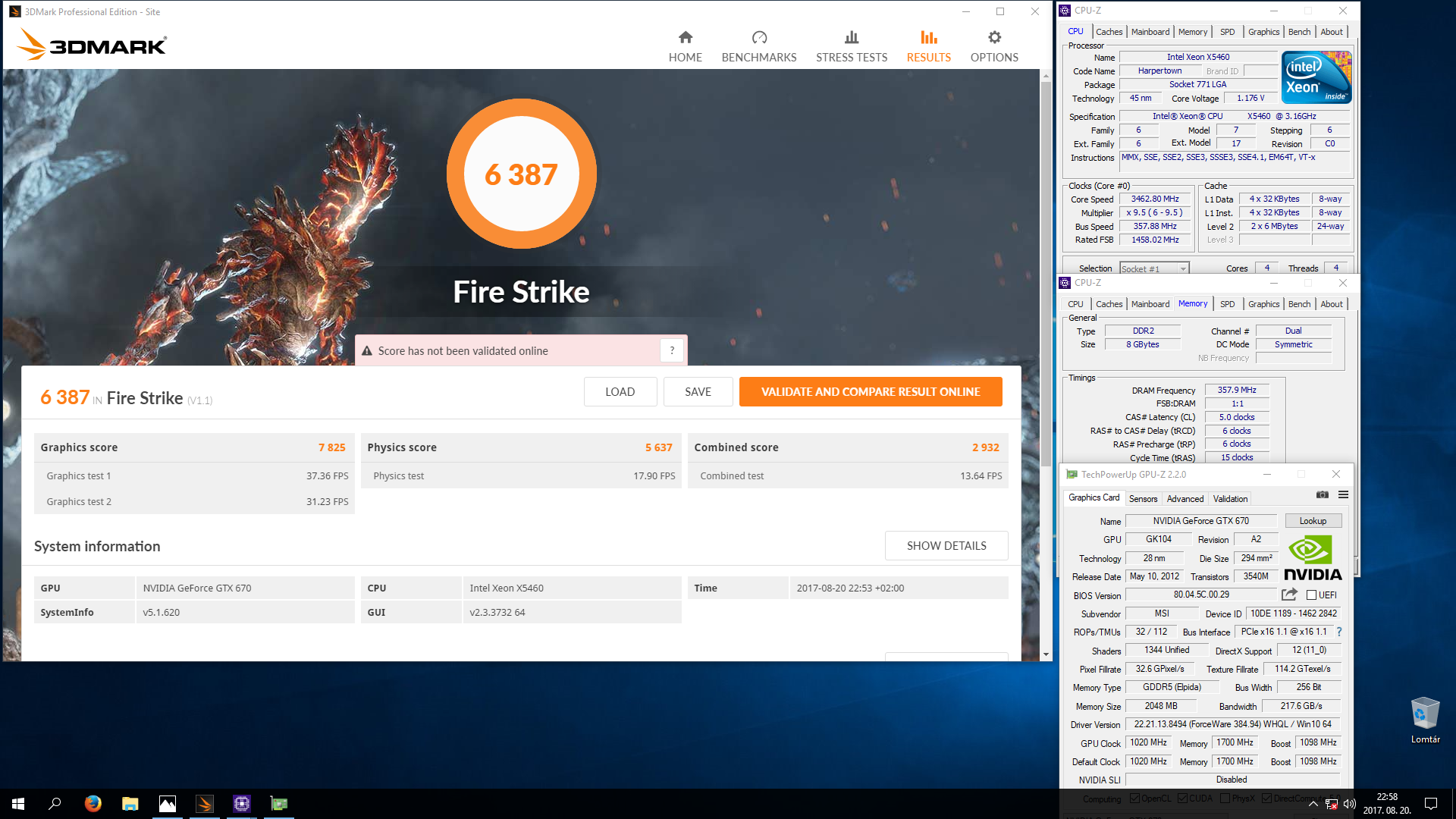The width and height of the screenshot is (1456, 819).
Task: Switch to Sensors tab in GPU-Z
Action: 1143,499
